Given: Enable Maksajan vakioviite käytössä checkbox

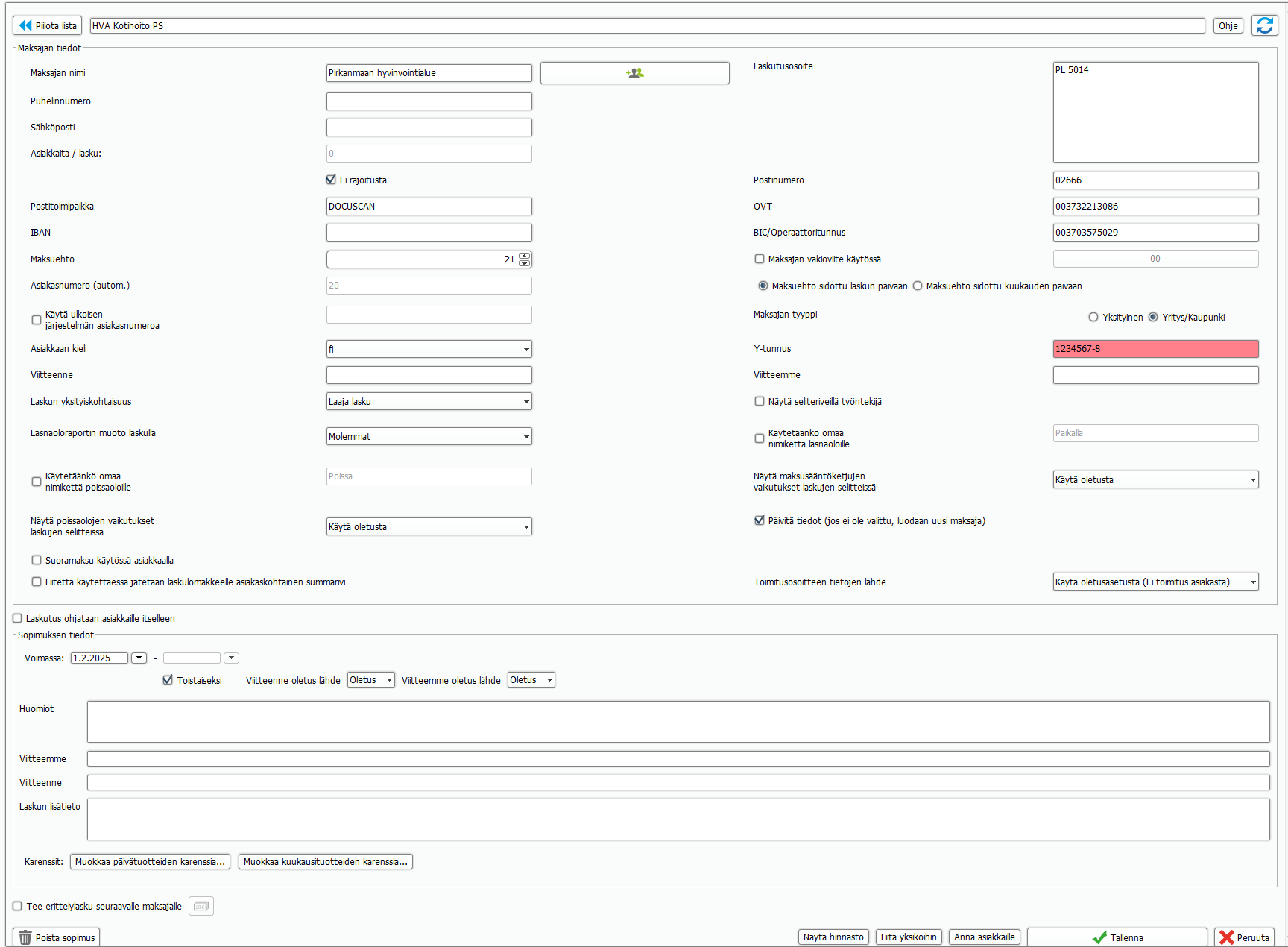Looking at the screenshot, I should (x=760, y=259).
